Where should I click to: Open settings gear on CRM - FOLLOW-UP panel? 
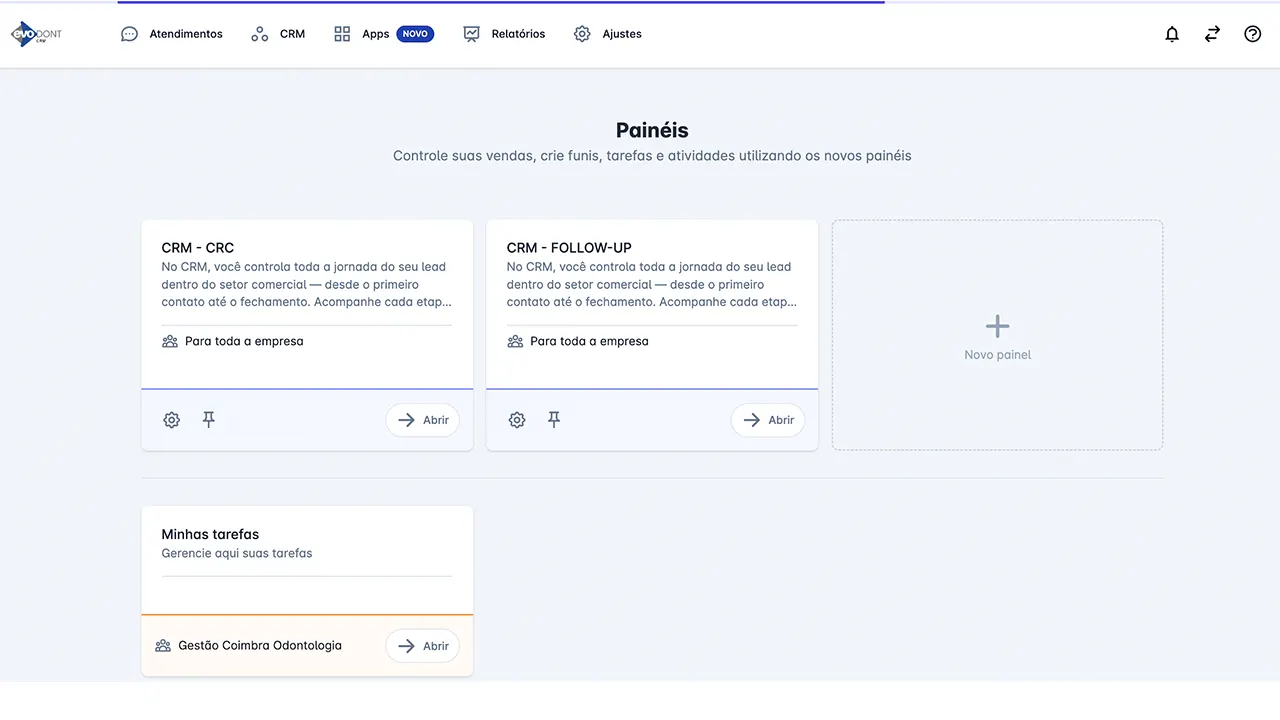pyautogui.click(x=517, y=420)
